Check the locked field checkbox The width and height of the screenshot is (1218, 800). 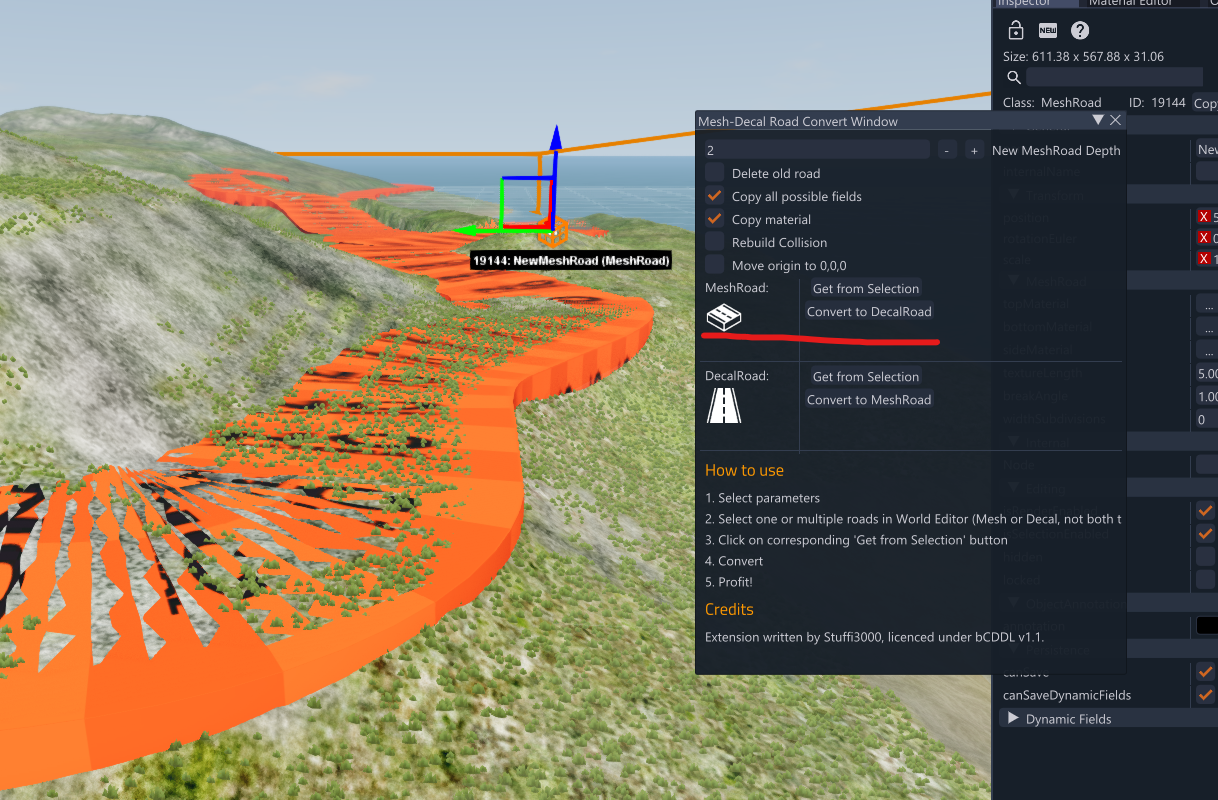[1206, 580]
